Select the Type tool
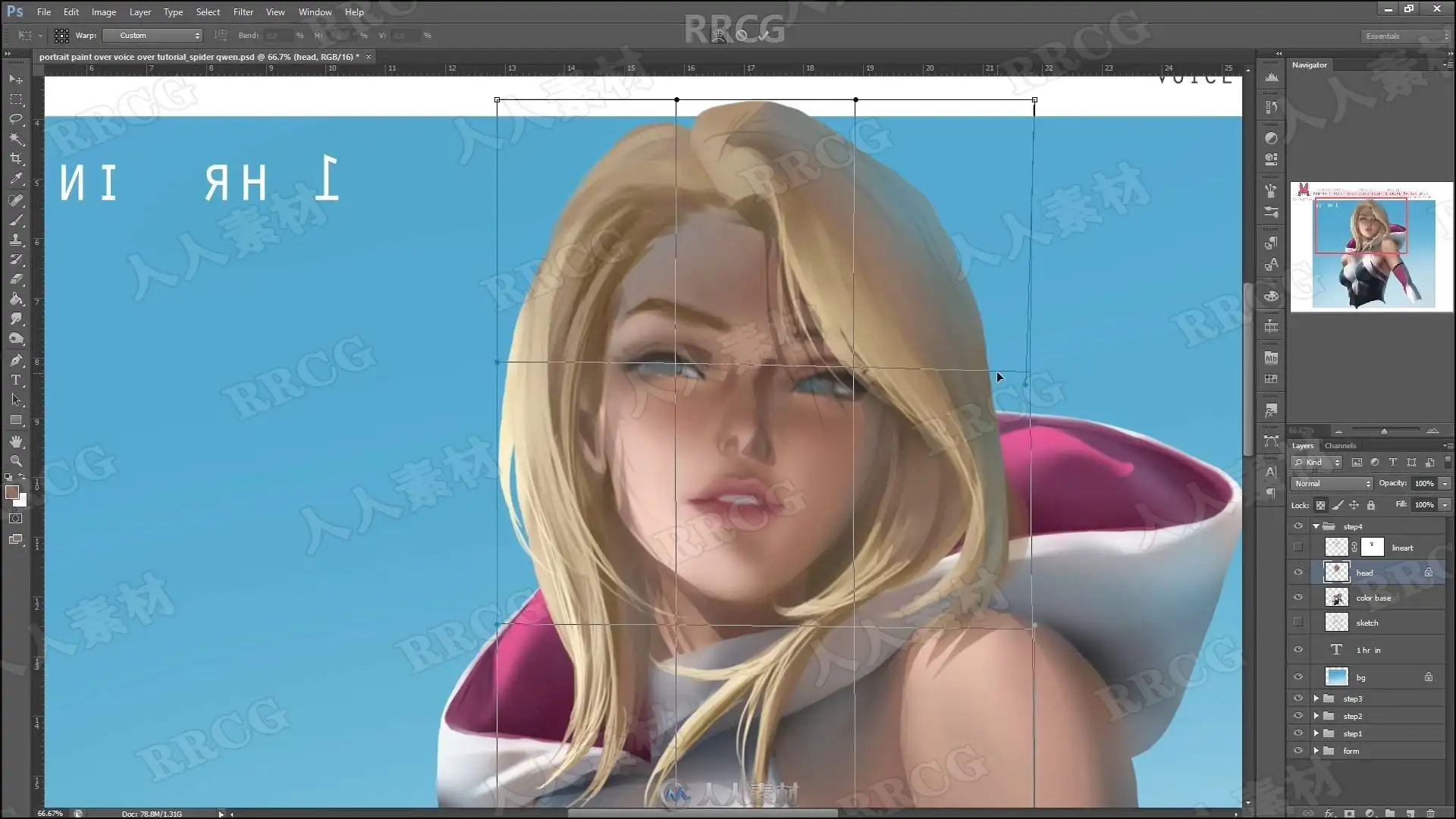 [16, 380]
